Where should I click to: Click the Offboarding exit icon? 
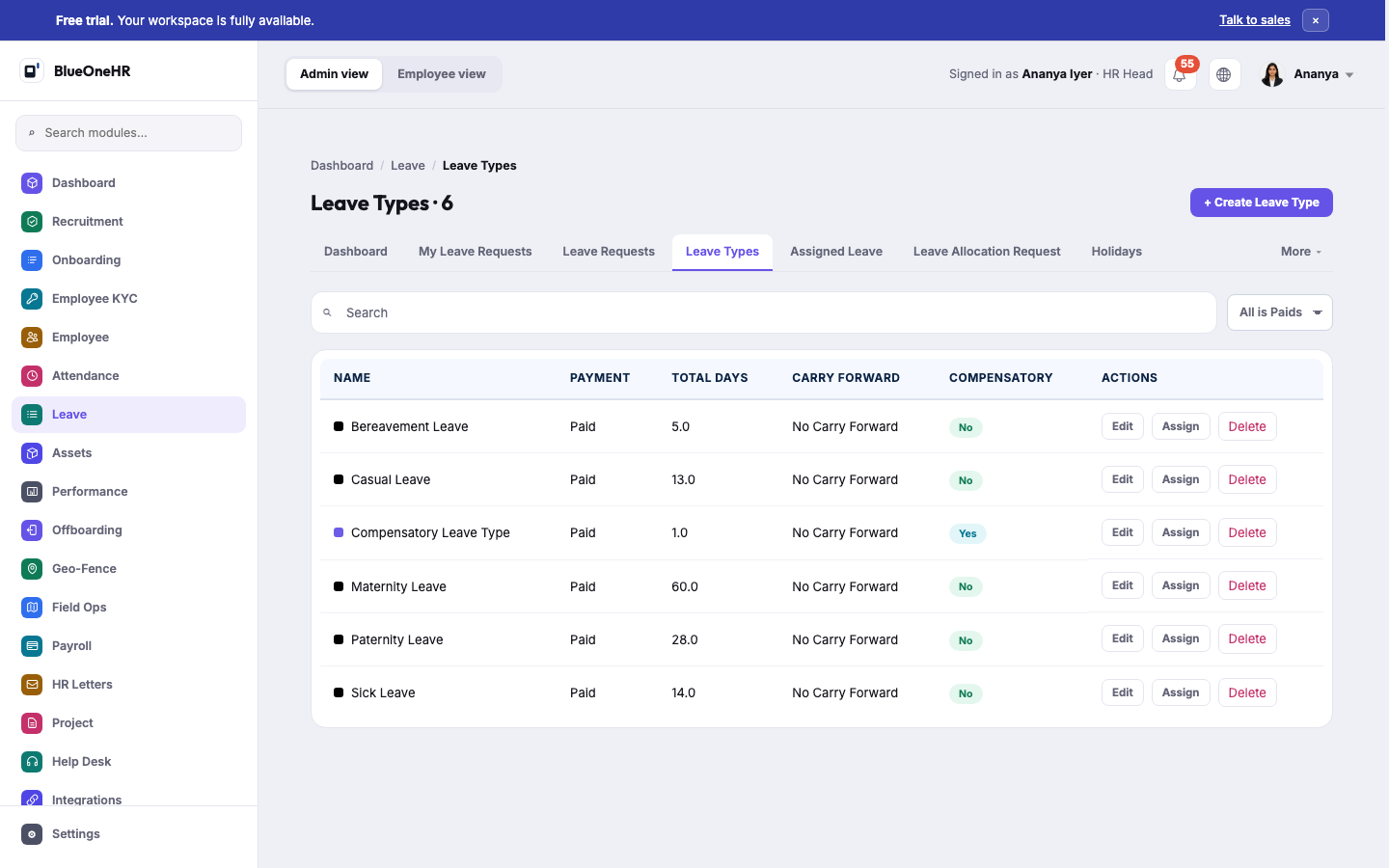32,529
